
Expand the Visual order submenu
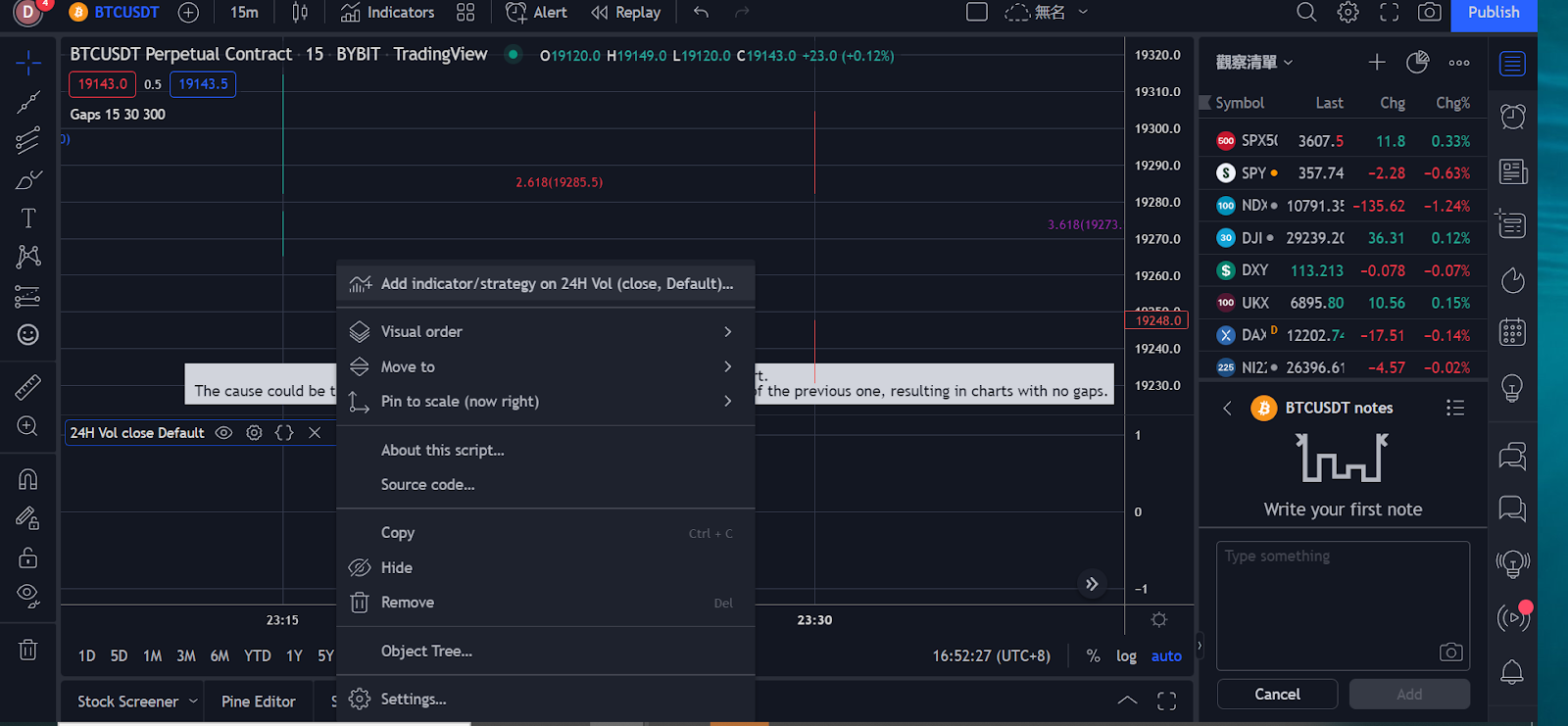coord(545,332)
